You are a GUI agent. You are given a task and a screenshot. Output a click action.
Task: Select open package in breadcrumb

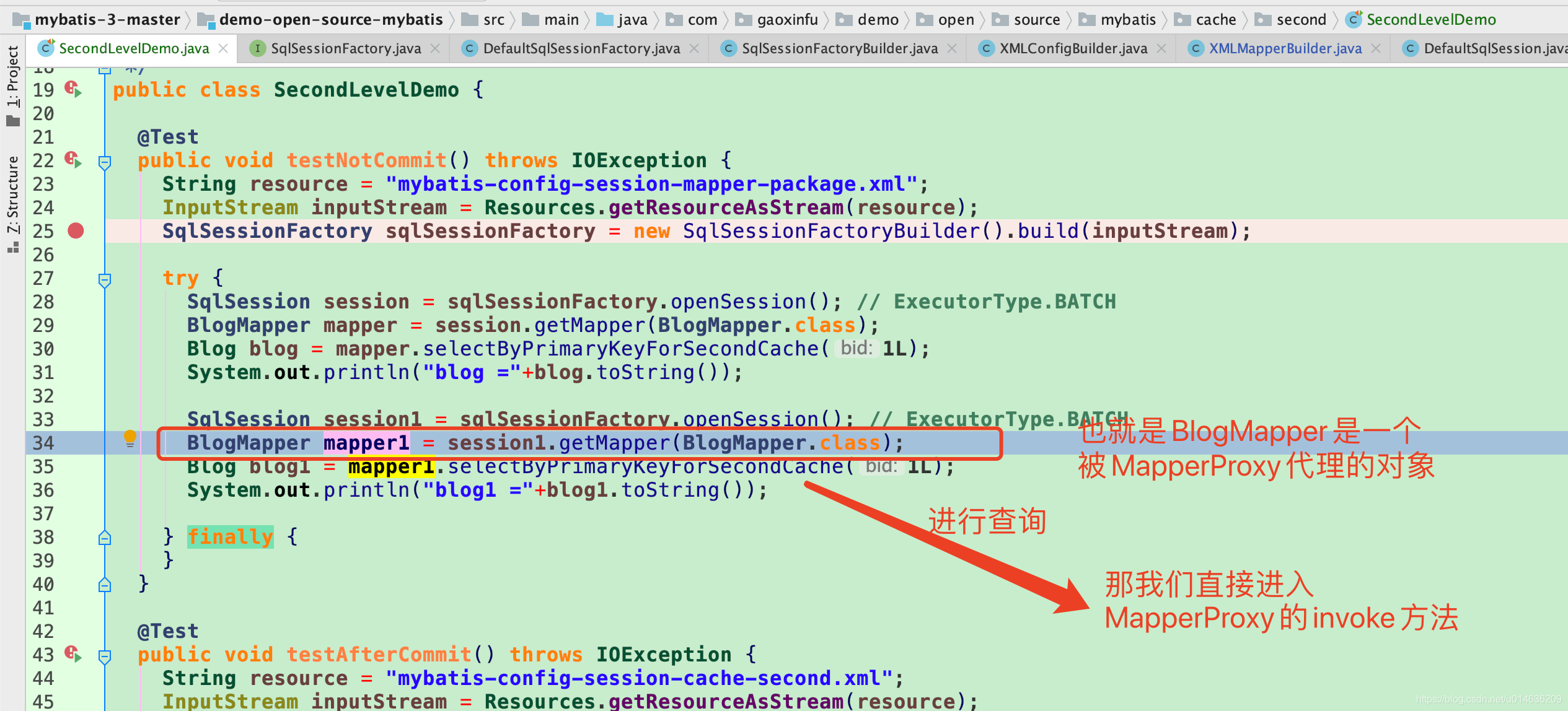945,20
